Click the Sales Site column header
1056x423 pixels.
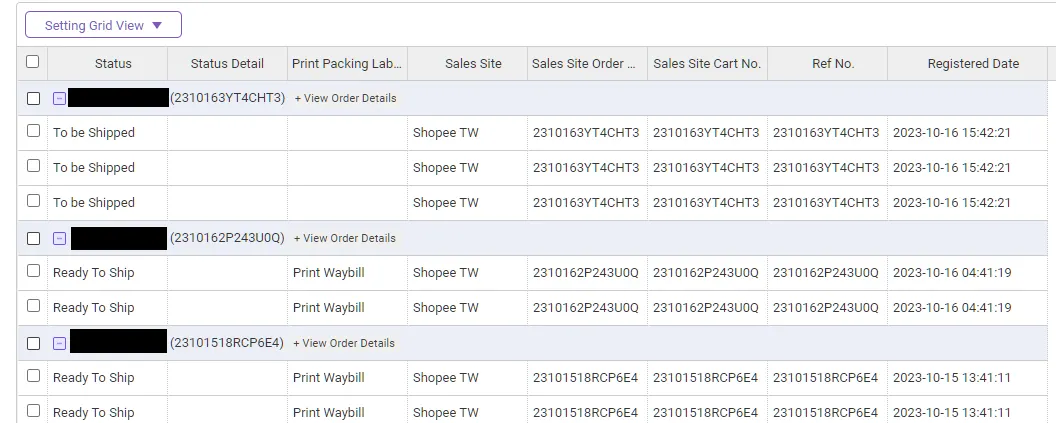click(473, 64)
